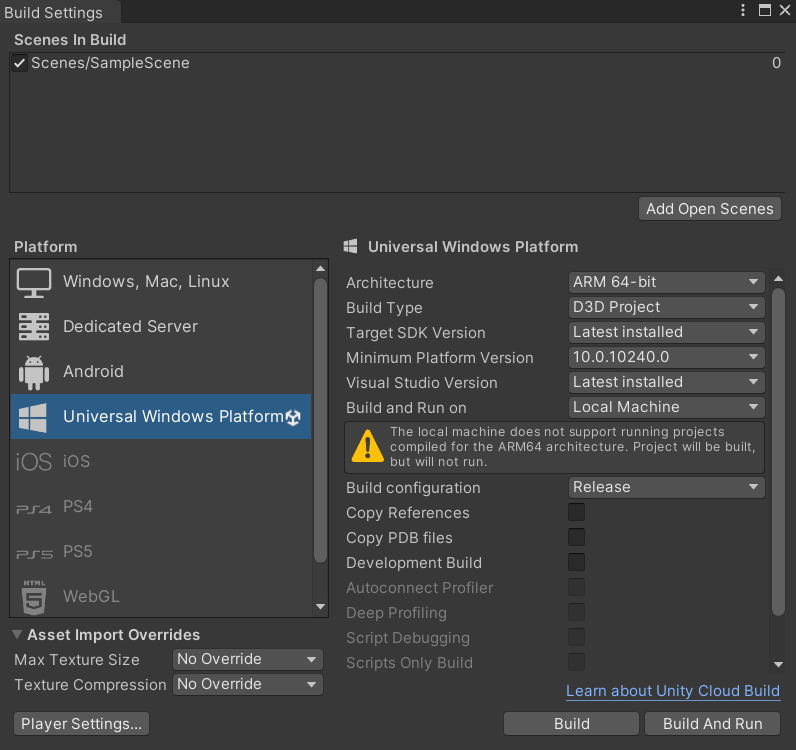
Task: Click the Universal Windows Platform logo in list
Action: [x=32, y=417]
